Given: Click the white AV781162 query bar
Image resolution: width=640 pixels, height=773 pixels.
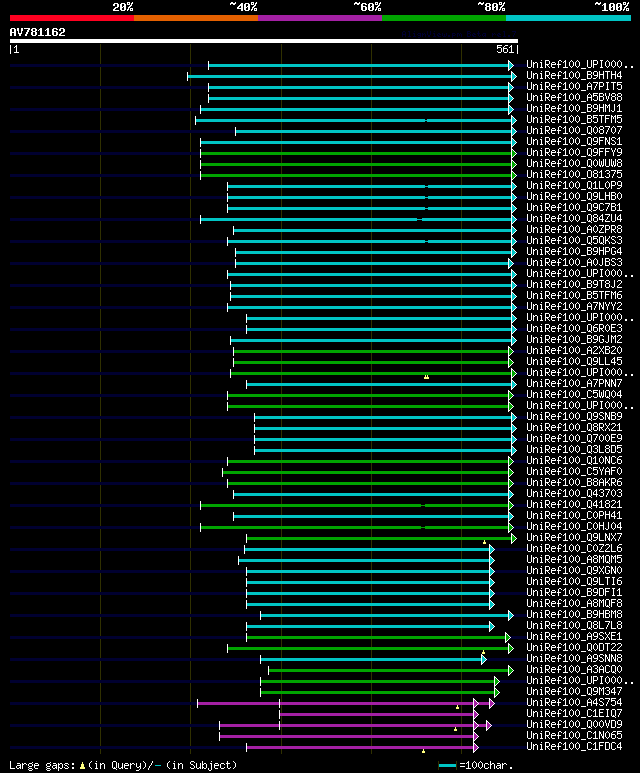Looking at the screenshot, I should click(264, 41).
